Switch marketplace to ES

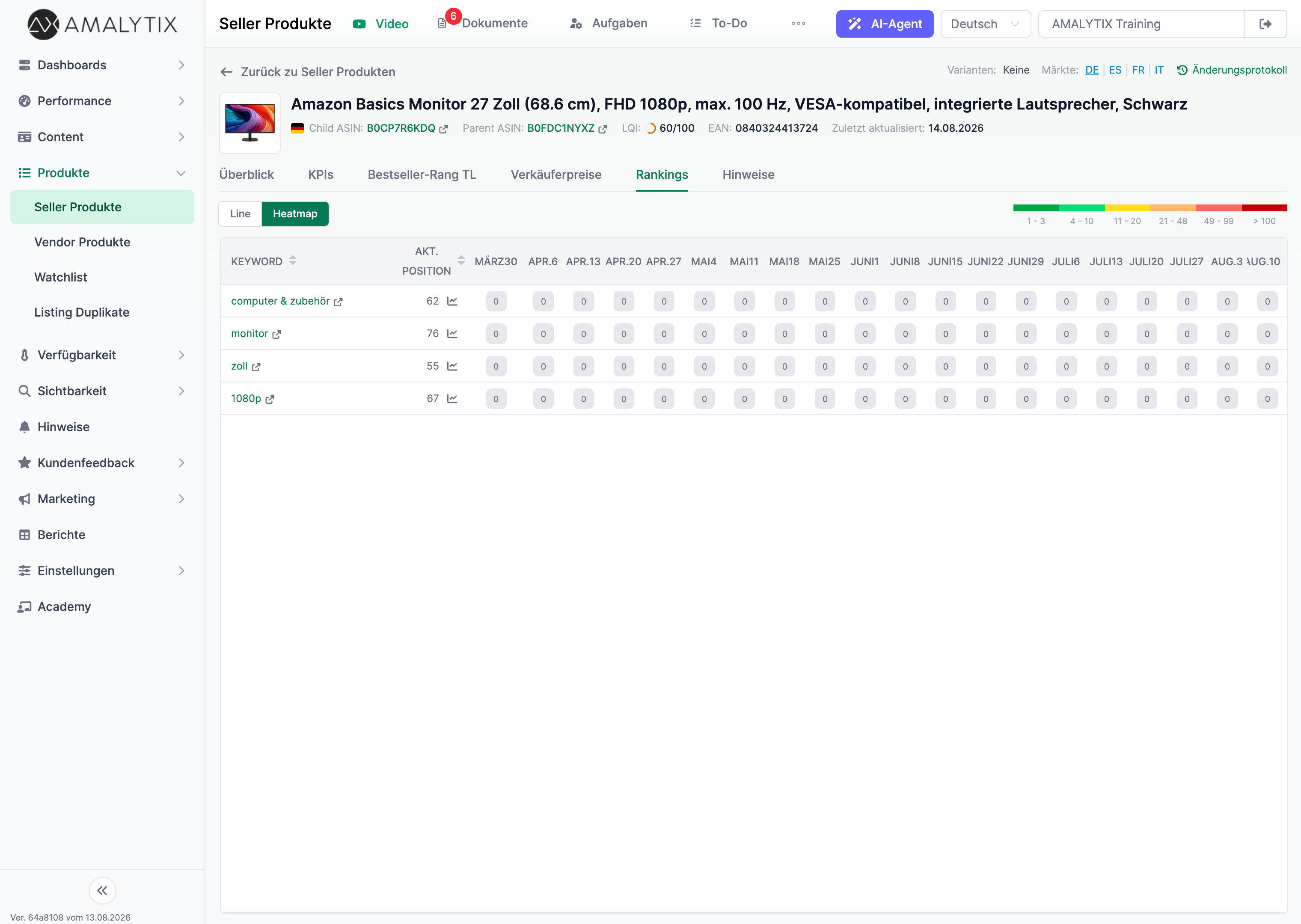1115,70
